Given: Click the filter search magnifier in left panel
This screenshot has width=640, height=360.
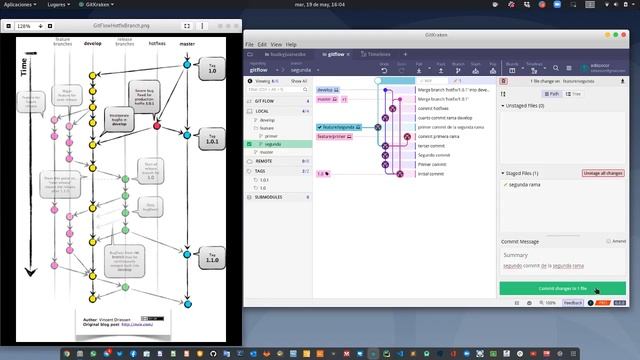Looking at the screenshot, I should [305, 89].
